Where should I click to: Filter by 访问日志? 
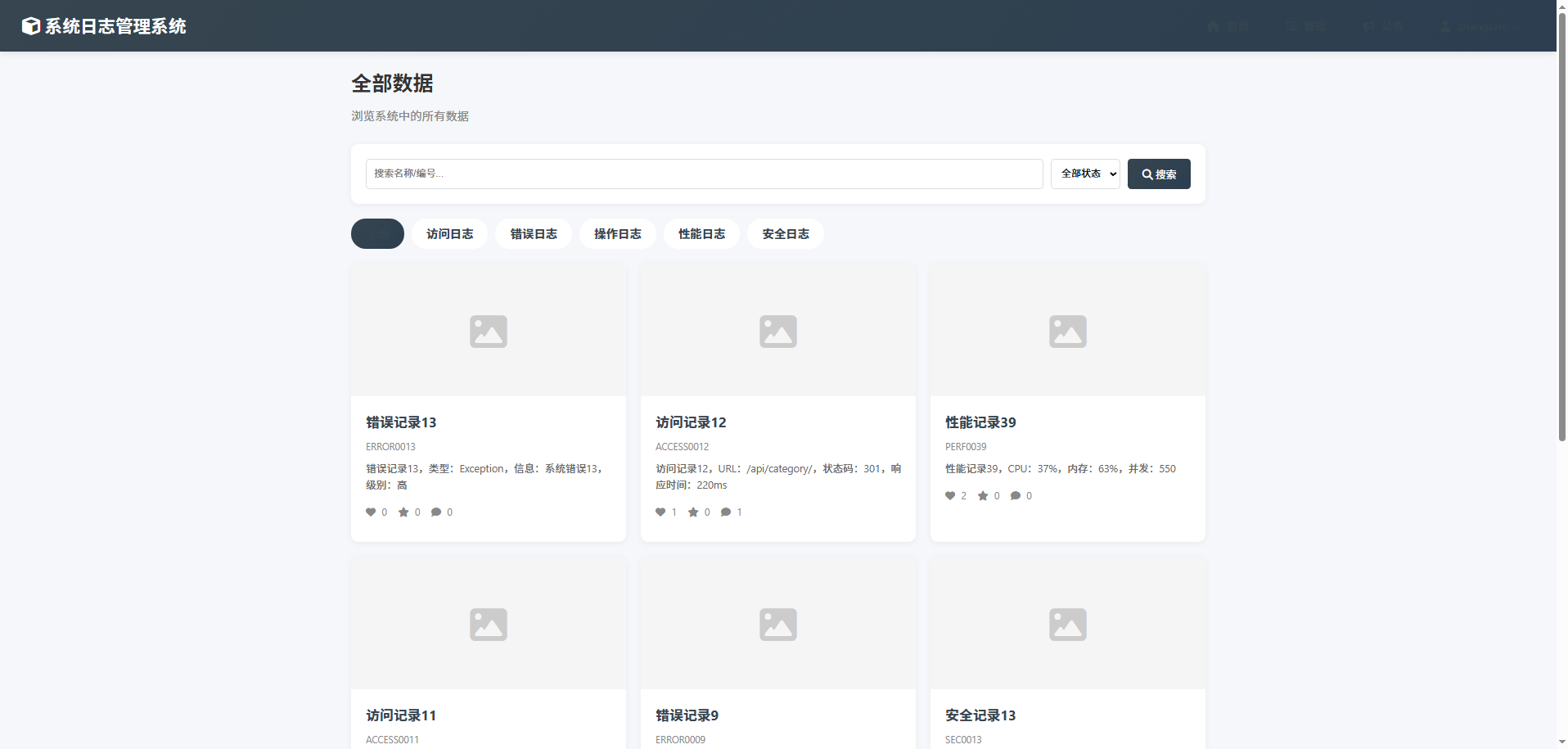(x=449, y=233)
